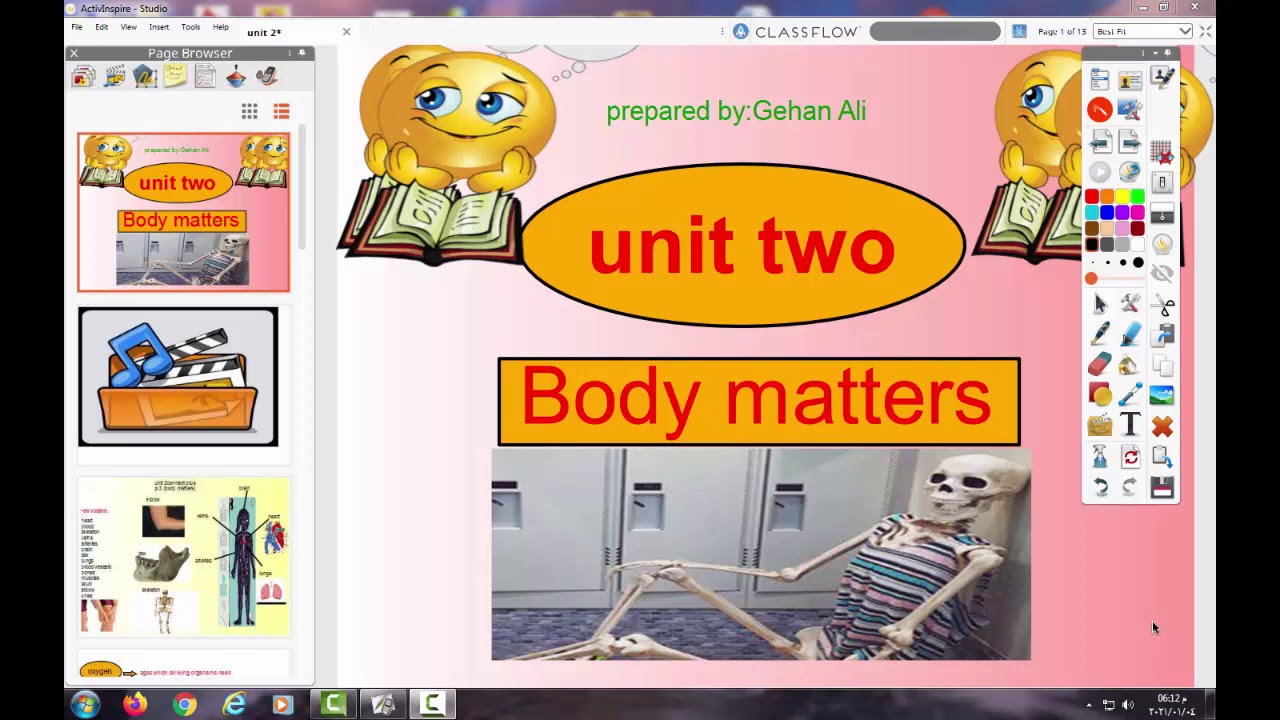Click the red X Delete icon
The width and height of the screenshot is (1280, 720).
pos(1162,427)
